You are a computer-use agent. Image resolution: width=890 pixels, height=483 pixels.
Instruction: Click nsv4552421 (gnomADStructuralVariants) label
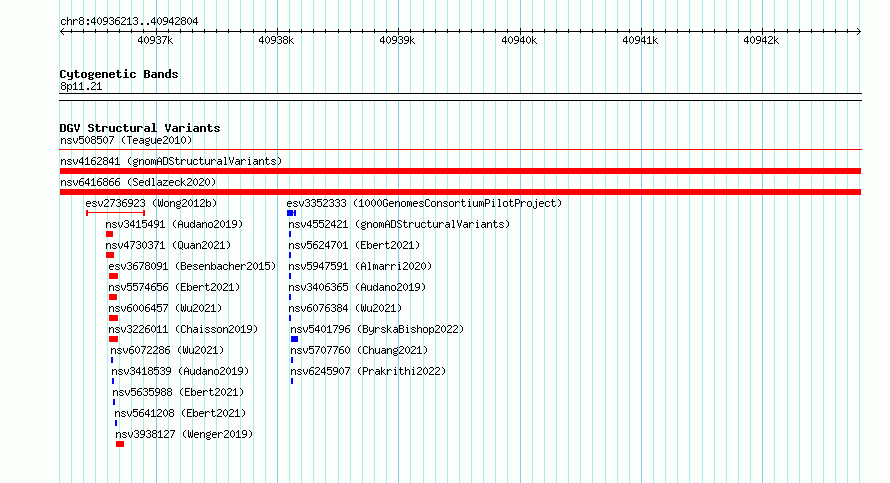(399, 224)
